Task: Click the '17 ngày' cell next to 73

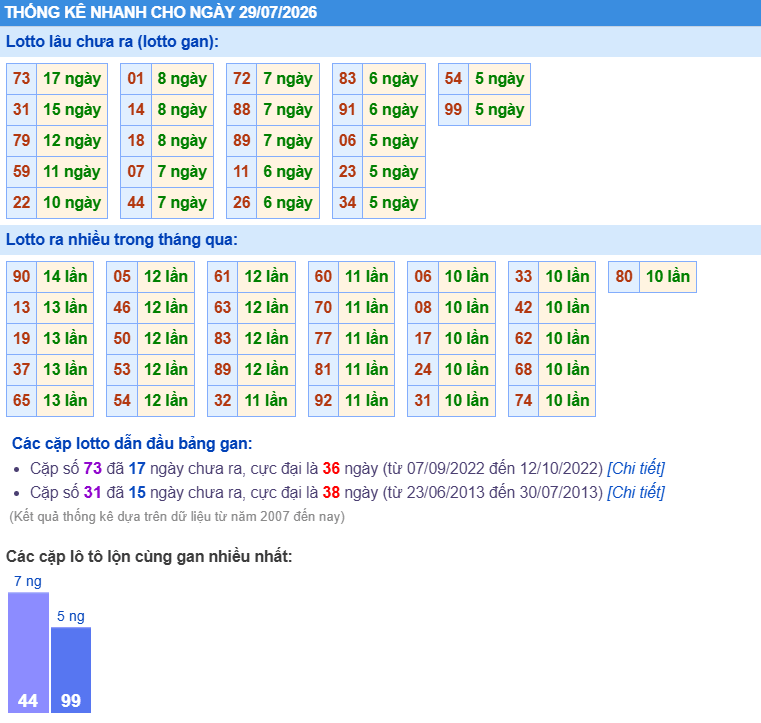Action: (x=72, y=79)
